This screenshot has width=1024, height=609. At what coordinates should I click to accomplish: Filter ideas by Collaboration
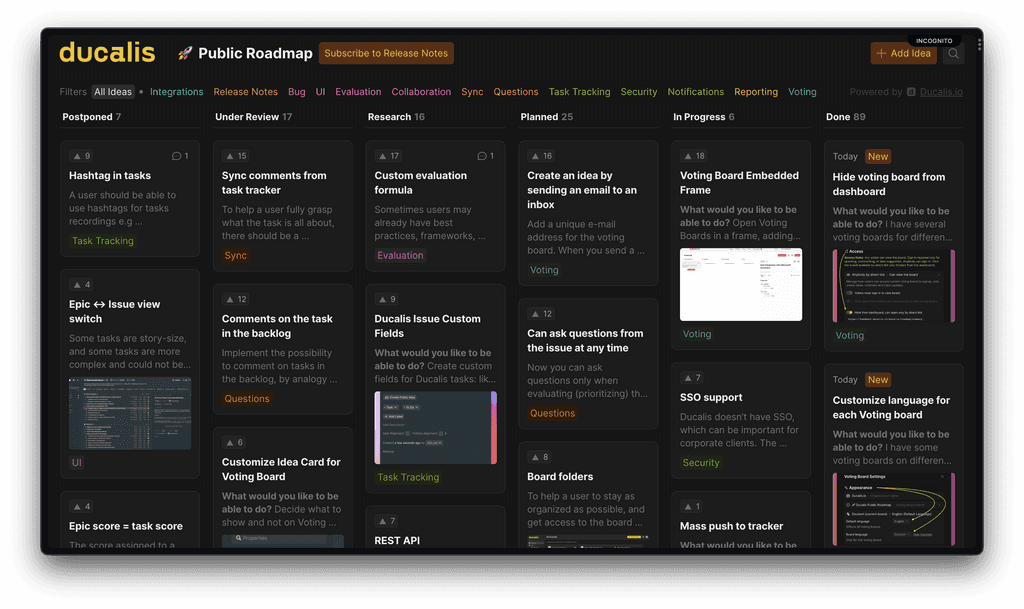pyautogui.click(x=421, y=92)
